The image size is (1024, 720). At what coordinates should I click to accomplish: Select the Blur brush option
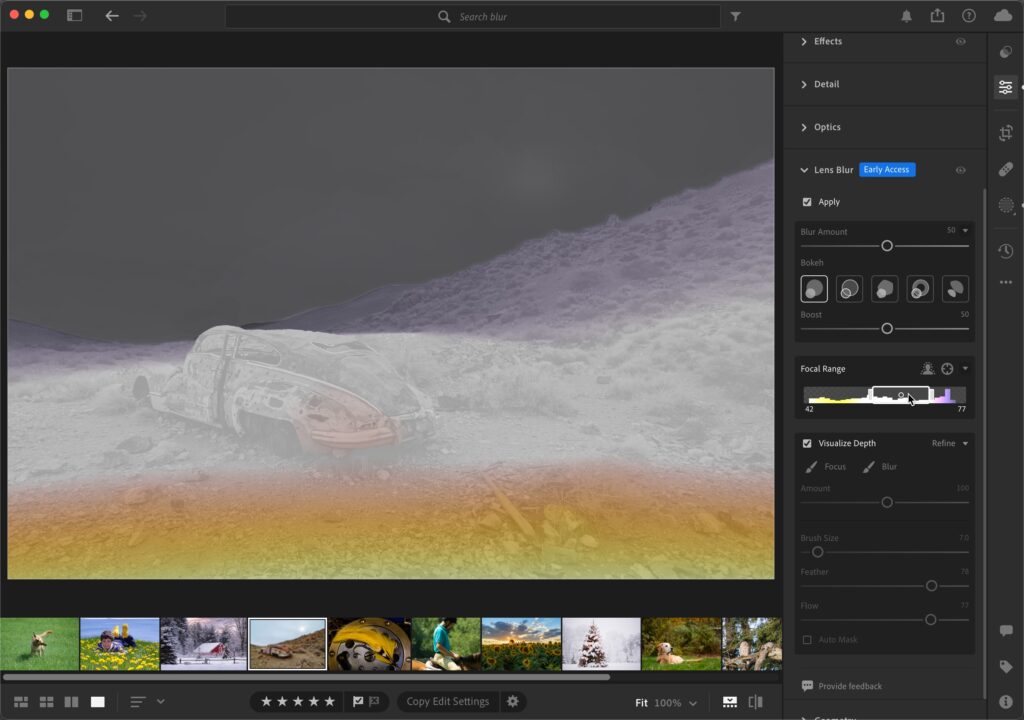point(880,466)
